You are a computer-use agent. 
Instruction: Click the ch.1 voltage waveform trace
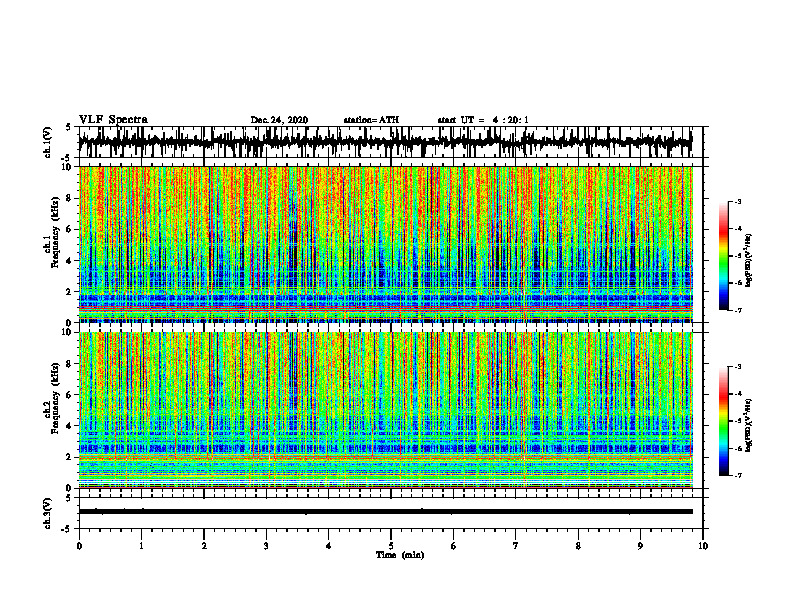(385, 142)
